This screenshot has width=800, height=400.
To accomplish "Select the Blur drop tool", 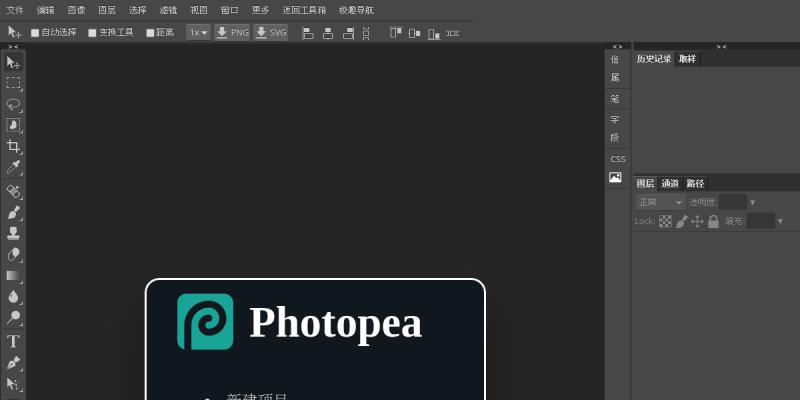I will (13, 296).
